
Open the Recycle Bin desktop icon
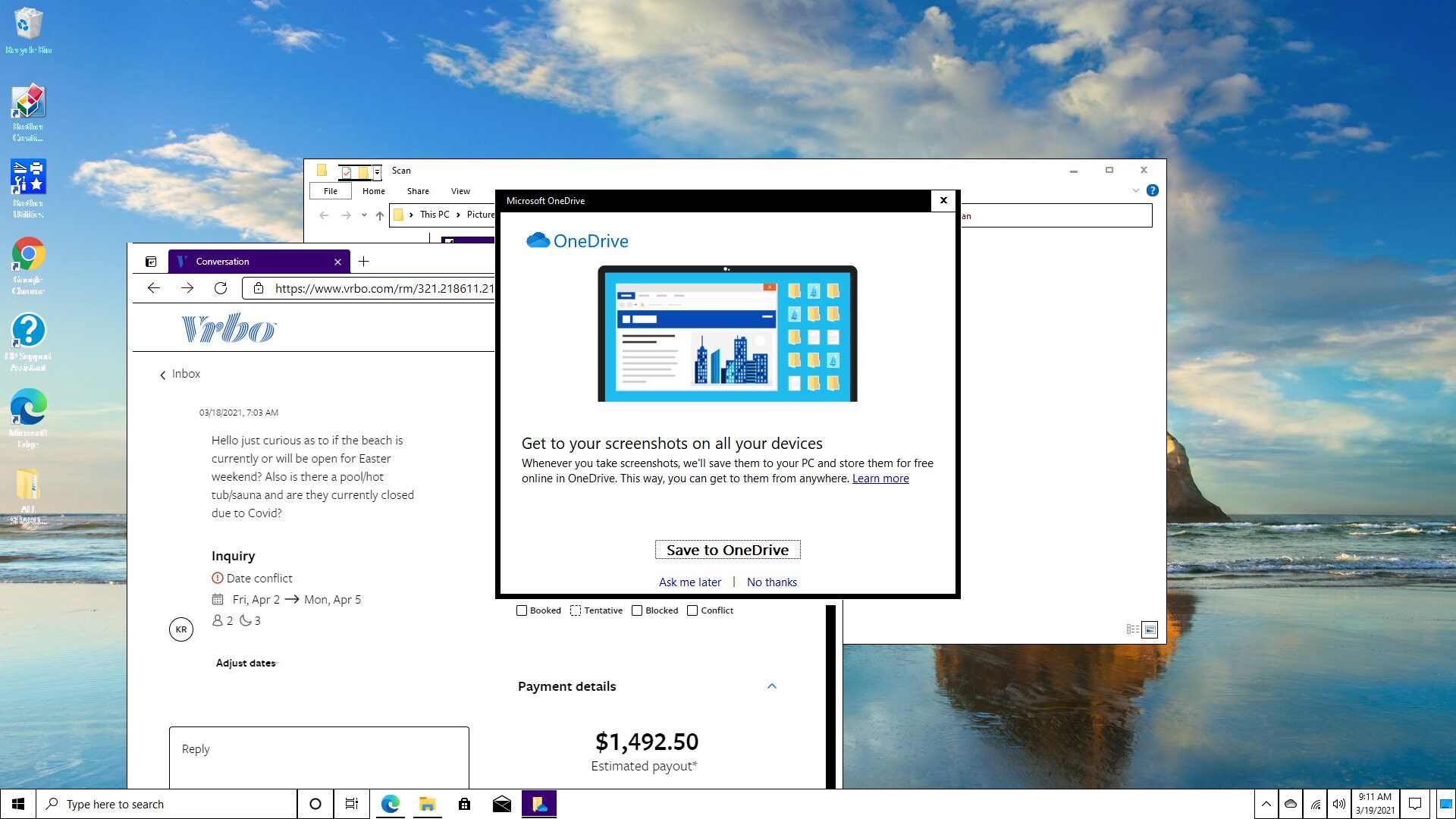point(28,30)
